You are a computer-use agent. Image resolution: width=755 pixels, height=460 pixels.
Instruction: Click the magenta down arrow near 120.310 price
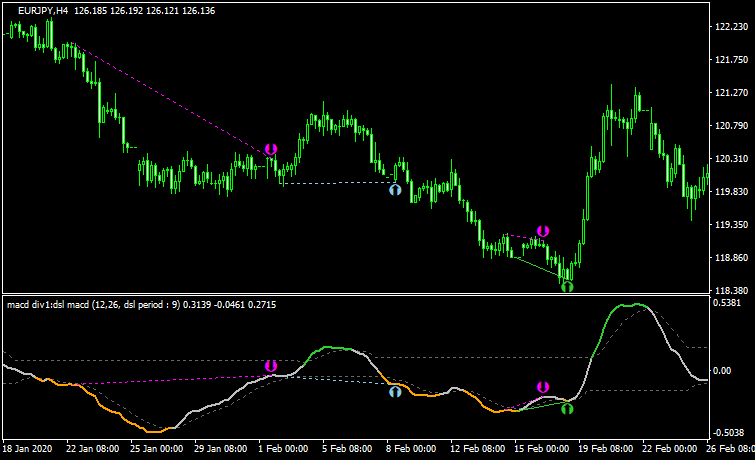point(271,150)
